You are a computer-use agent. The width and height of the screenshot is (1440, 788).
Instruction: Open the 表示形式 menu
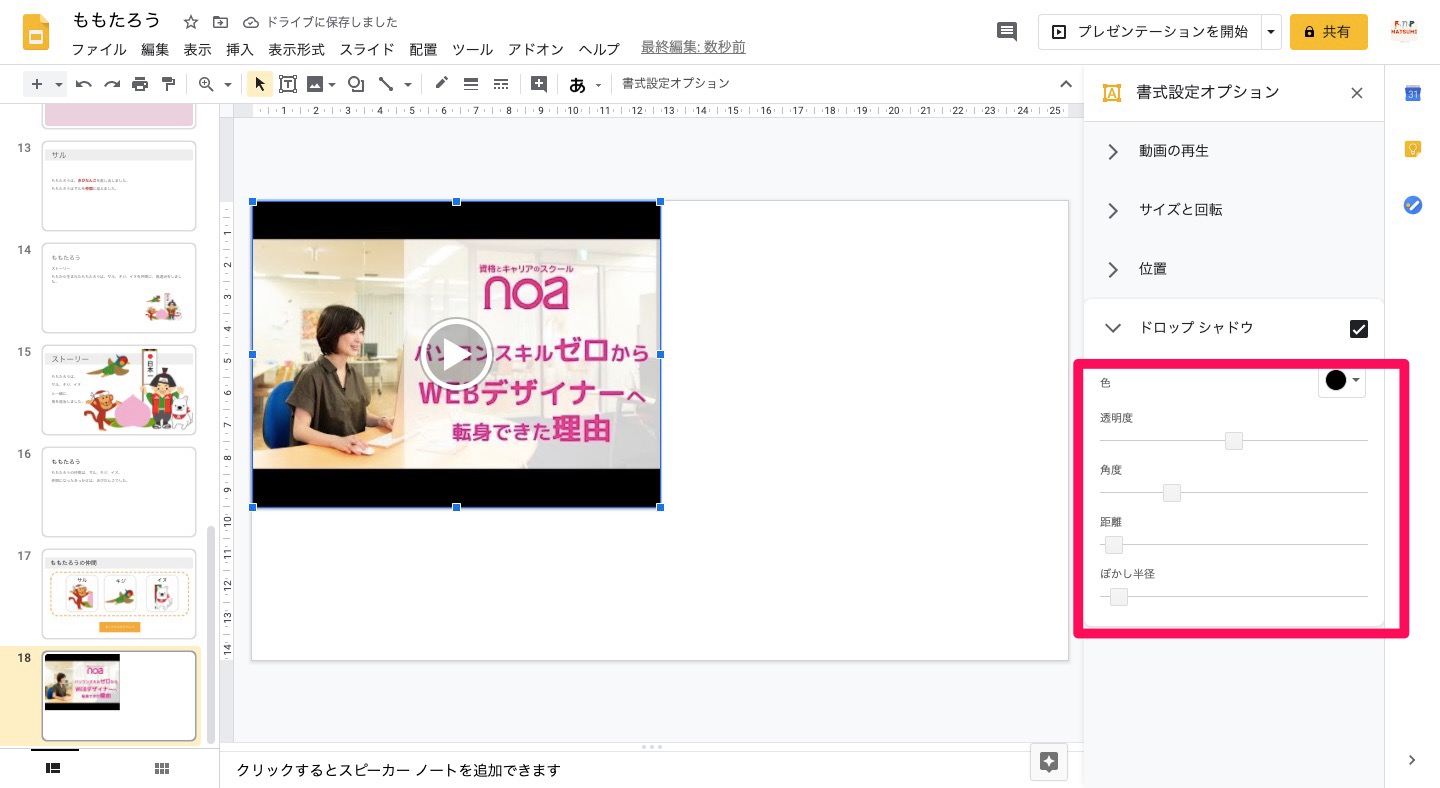point(297,49)
